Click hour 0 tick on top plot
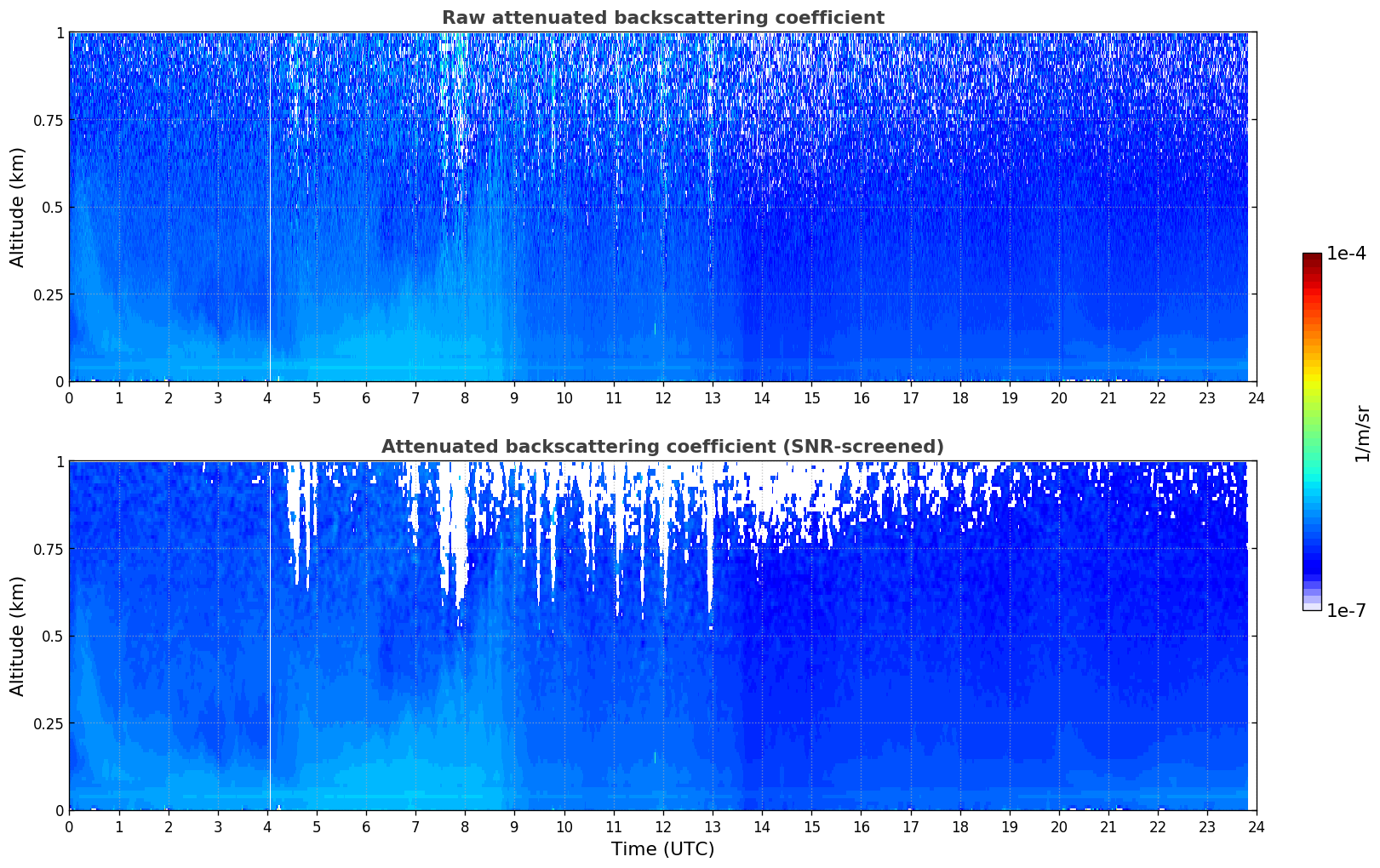1380x868 pixels. (69, 397)
